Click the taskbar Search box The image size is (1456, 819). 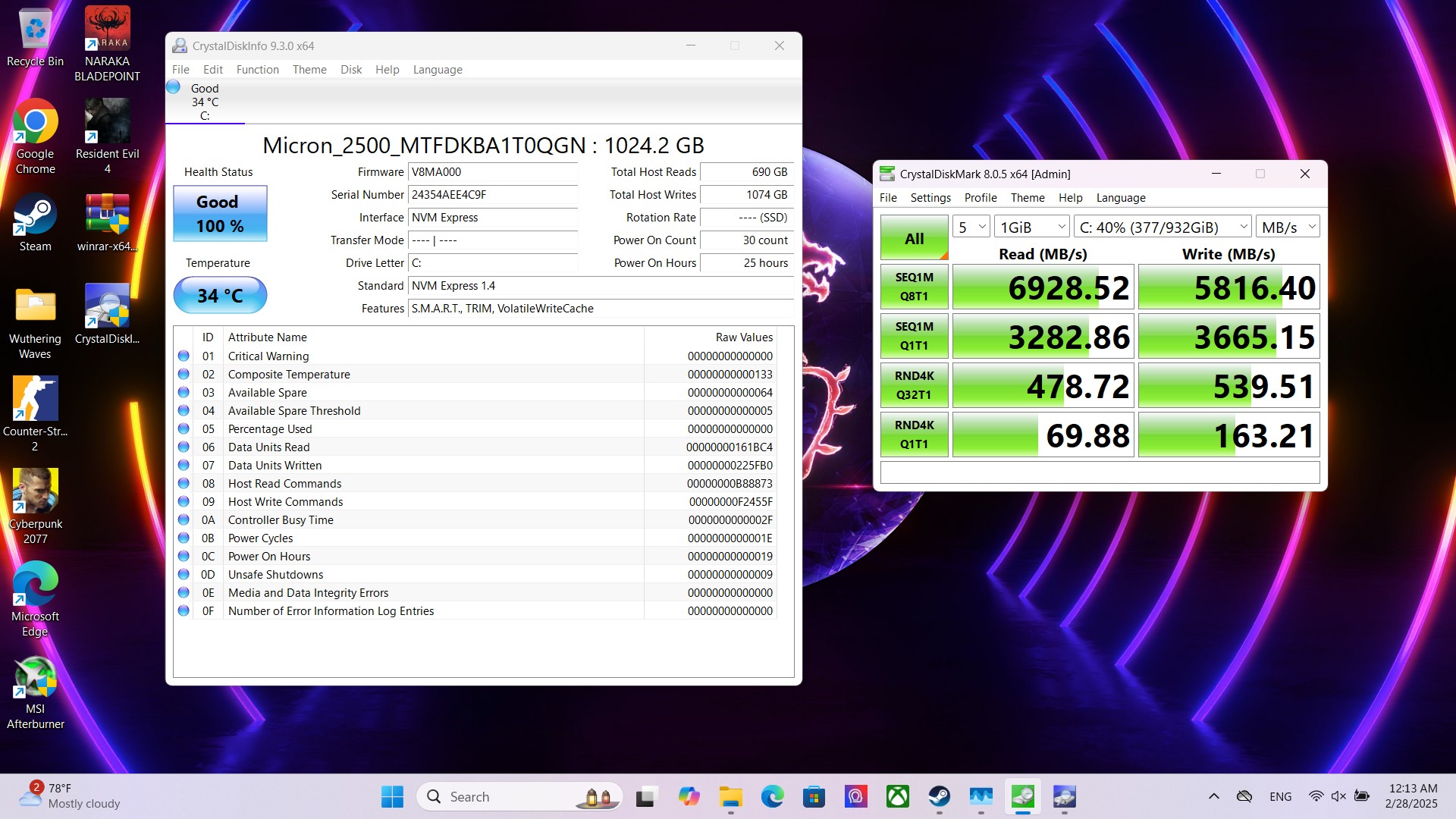(x=519, y=797)
